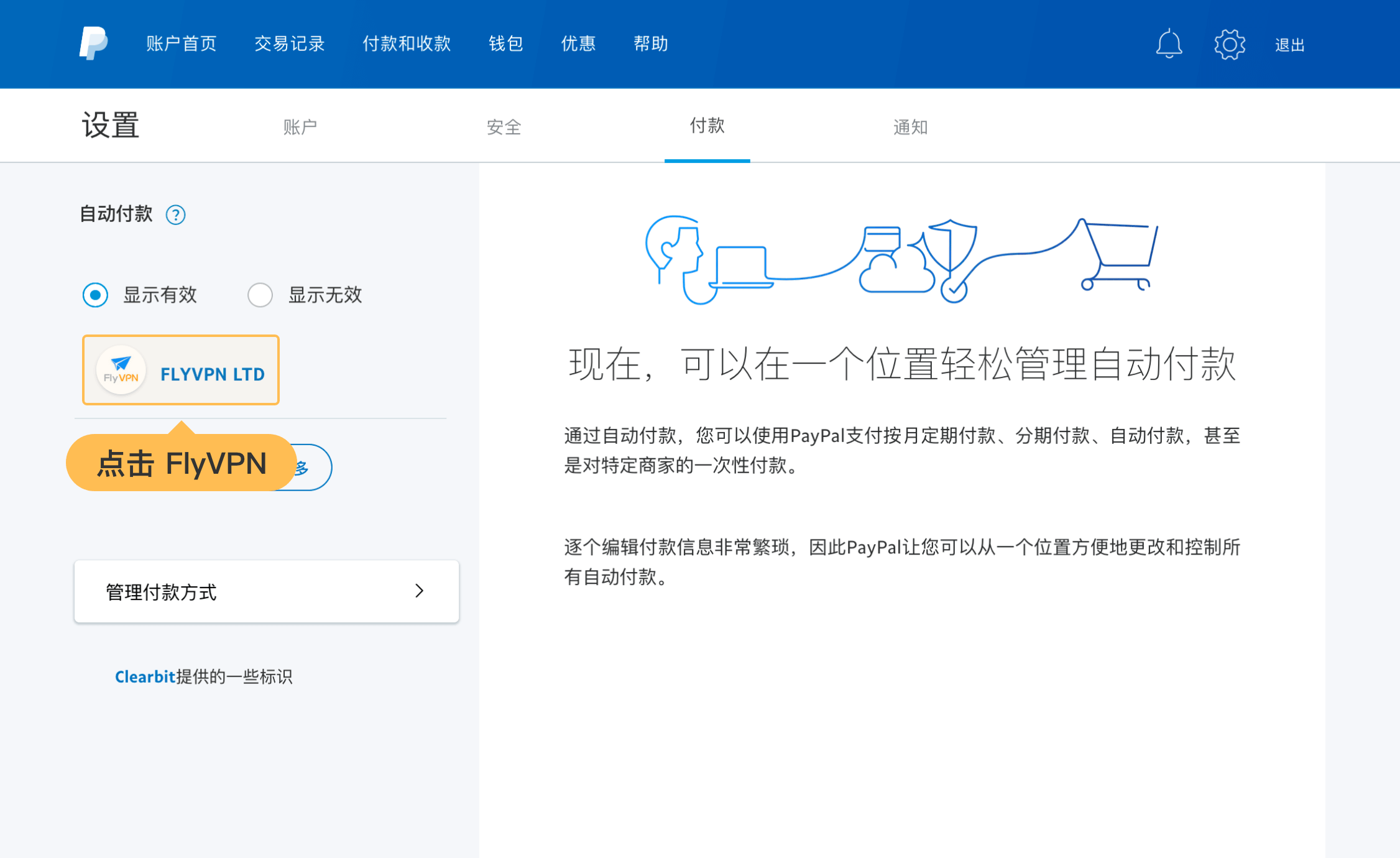Go to 账户首页 in navigation

click(182, 44)
